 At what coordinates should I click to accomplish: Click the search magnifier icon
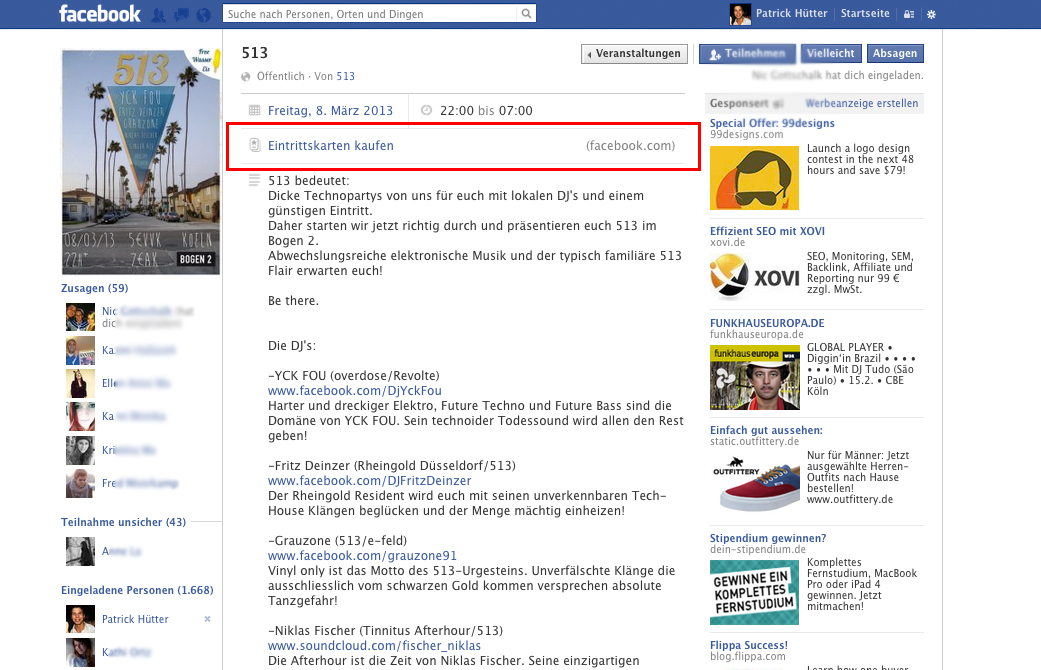pyautogui.click(x=527, y=14)
